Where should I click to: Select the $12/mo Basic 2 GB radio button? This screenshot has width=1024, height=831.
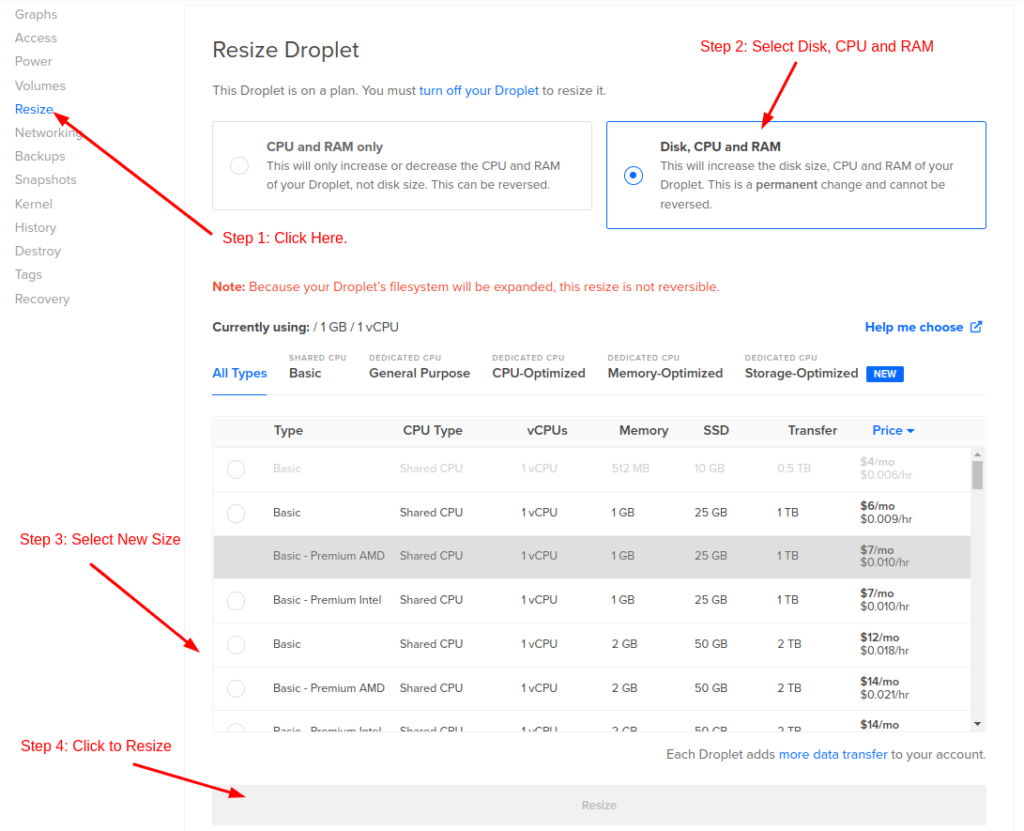coord(236,645)
